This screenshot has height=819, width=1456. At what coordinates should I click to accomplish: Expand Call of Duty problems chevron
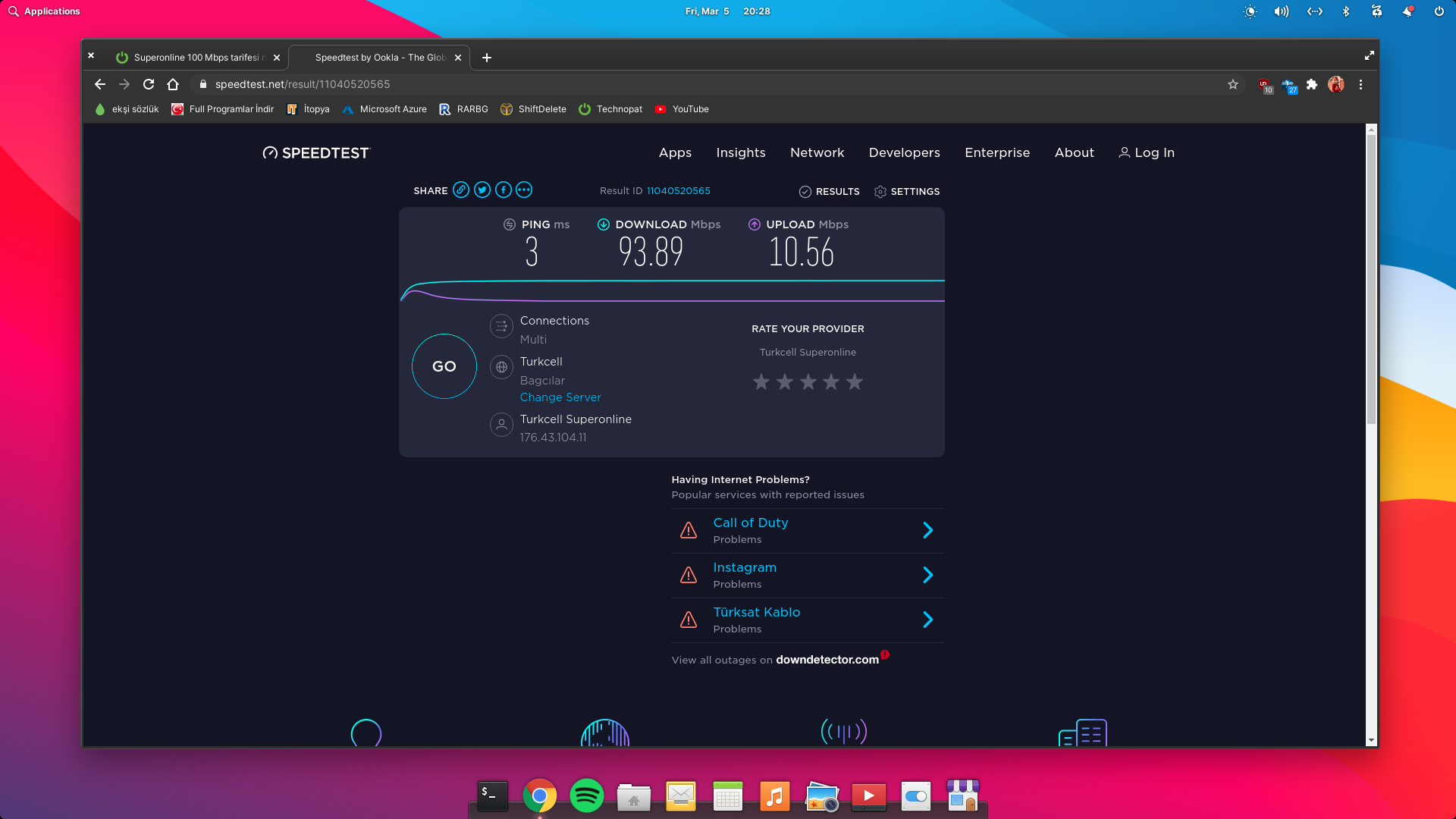click(x=927, y=531)
